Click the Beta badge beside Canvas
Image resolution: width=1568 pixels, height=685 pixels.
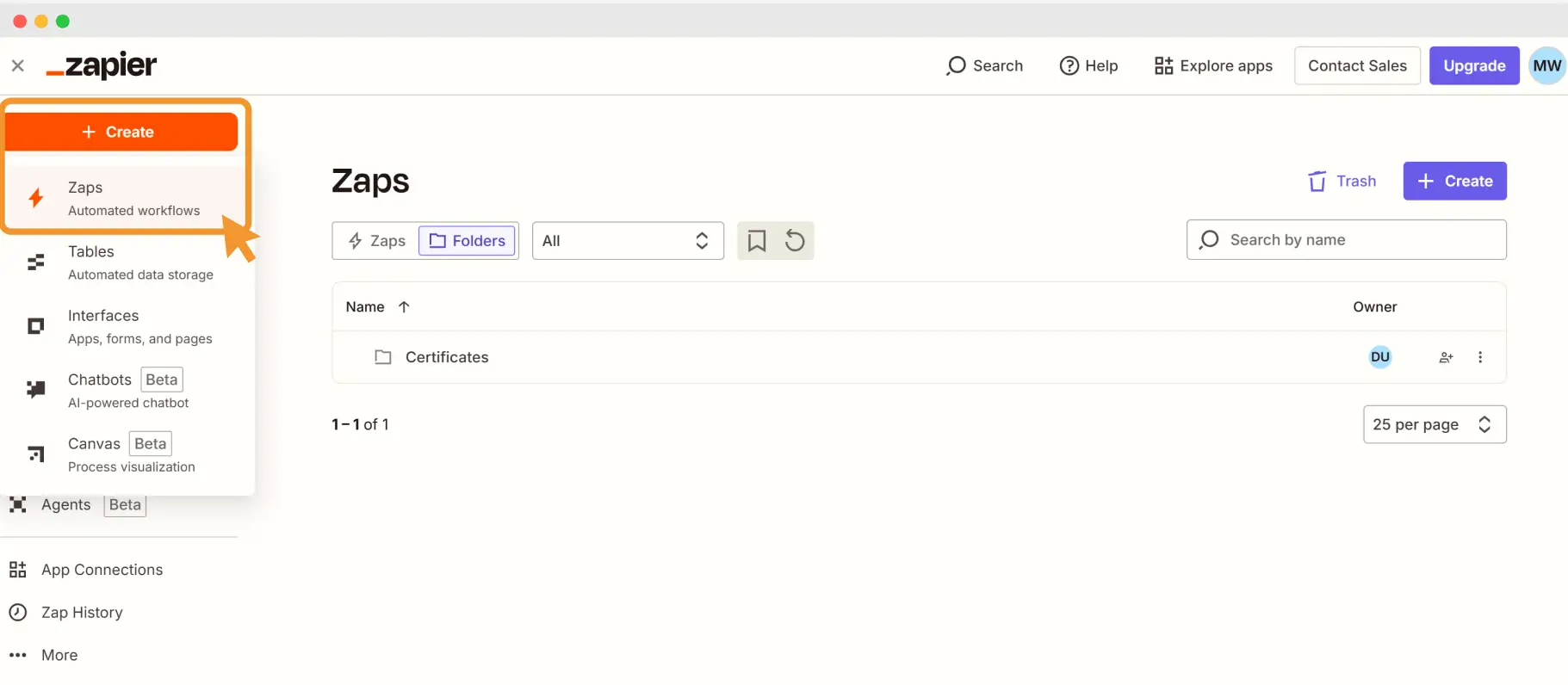[x=151, y=443]
